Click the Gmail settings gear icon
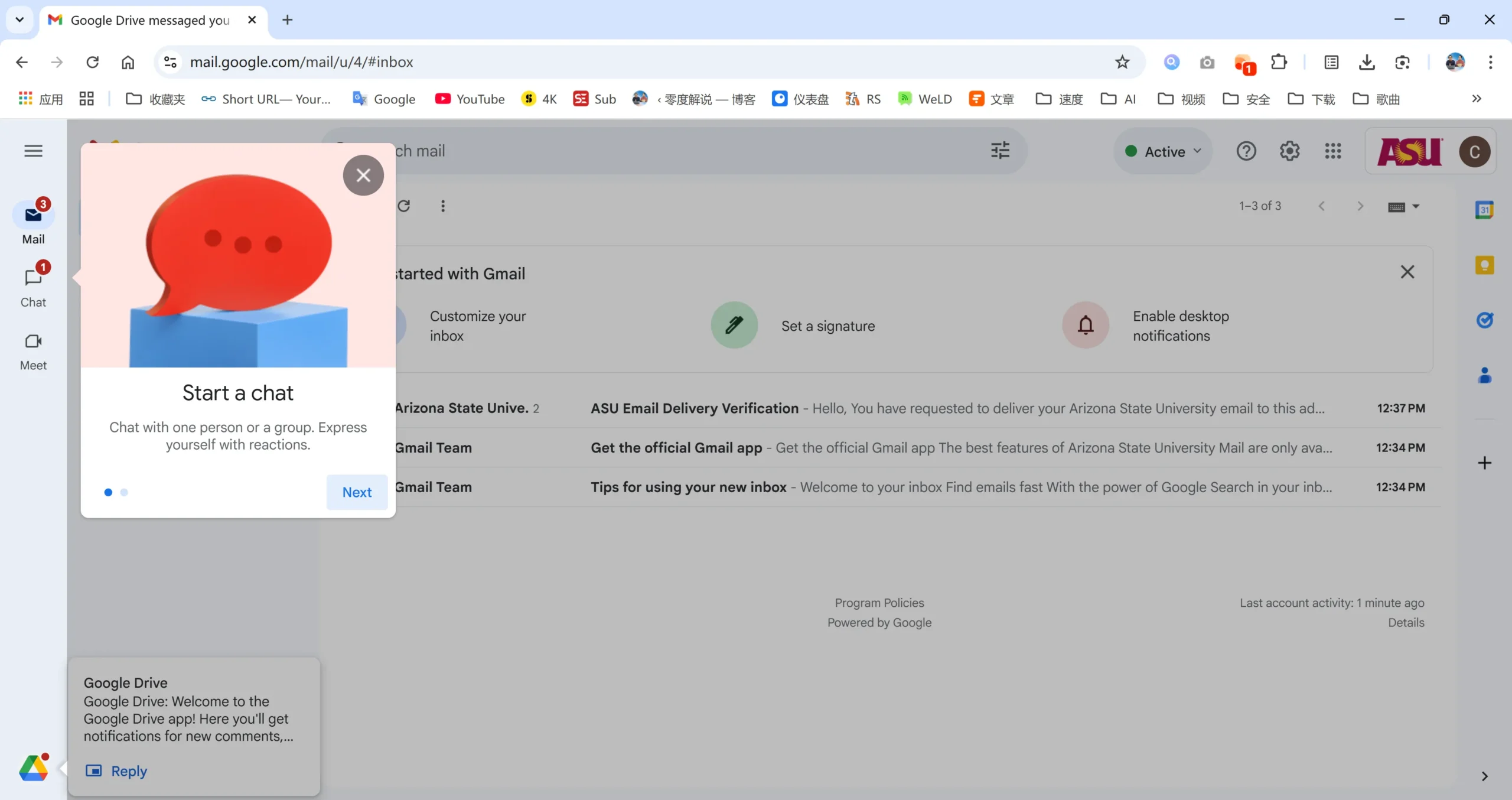This screenshot has height=800, width=1512. click(x=1289, y=151)
